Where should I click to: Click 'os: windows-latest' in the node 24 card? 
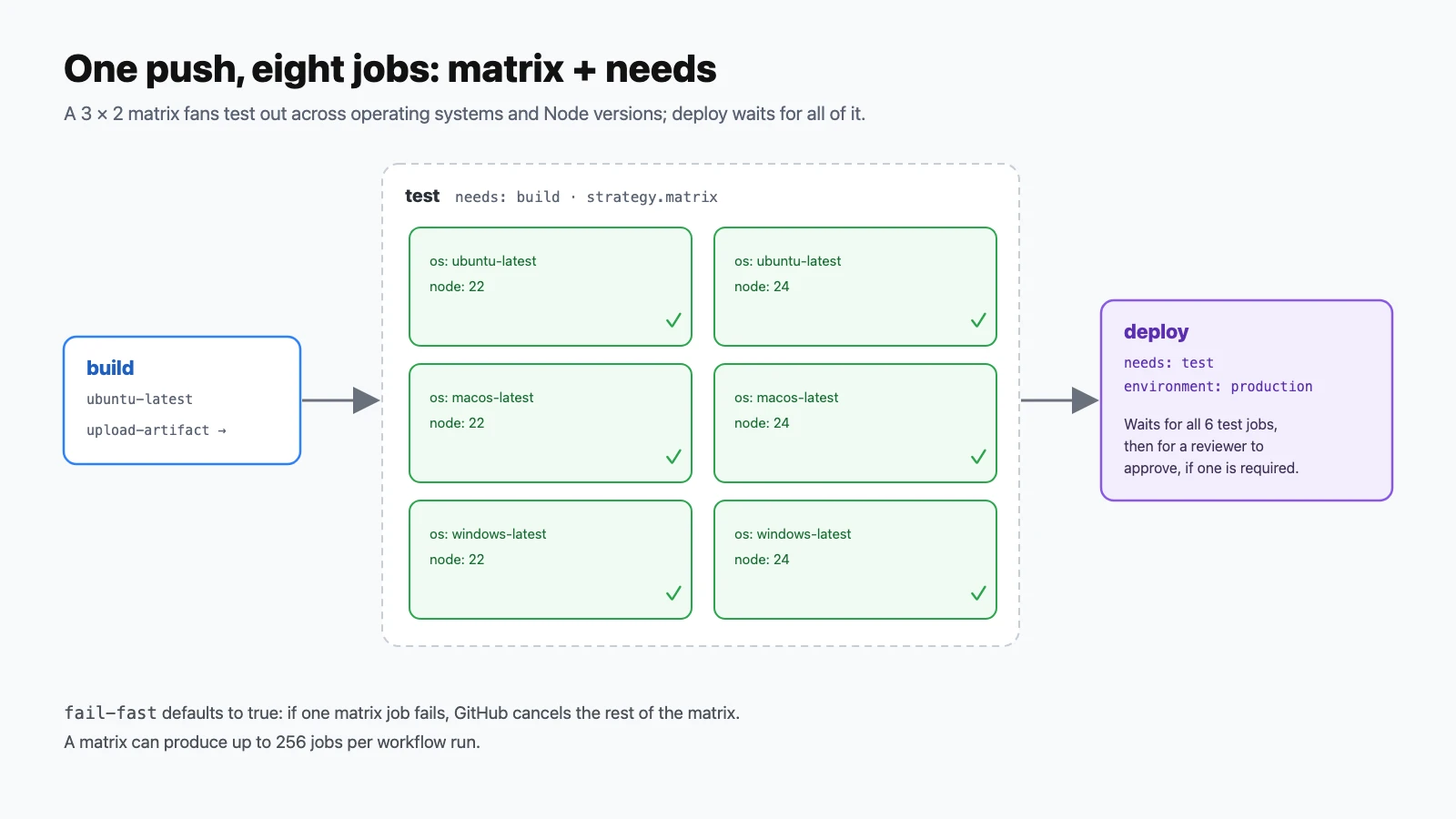click(793, 534)
